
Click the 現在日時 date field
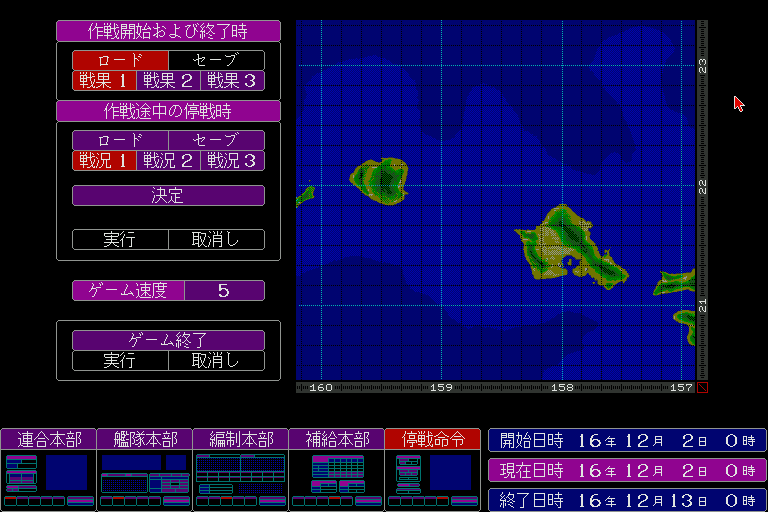pos(627,470)
